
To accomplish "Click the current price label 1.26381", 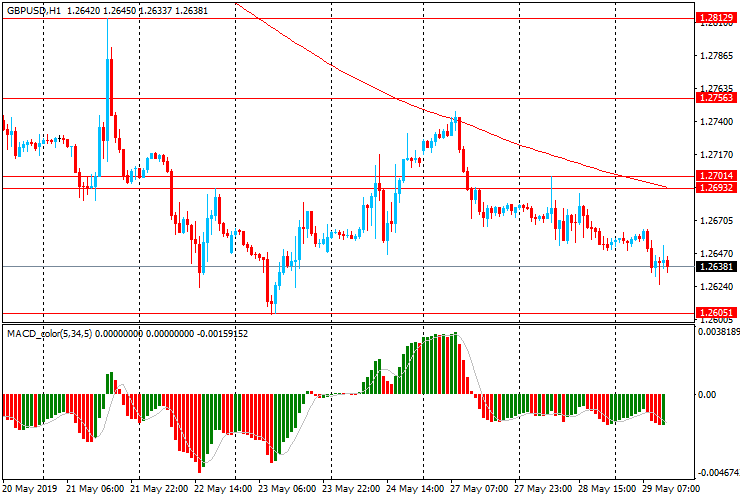I will point(716,267).
